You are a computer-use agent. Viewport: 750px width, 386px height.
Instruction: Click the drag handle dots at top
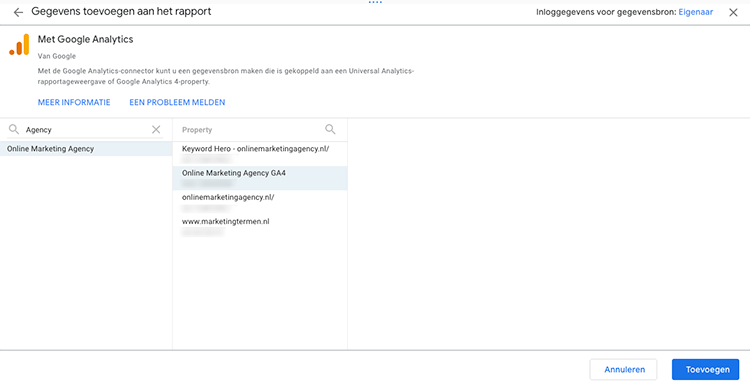tap(375, 2)
